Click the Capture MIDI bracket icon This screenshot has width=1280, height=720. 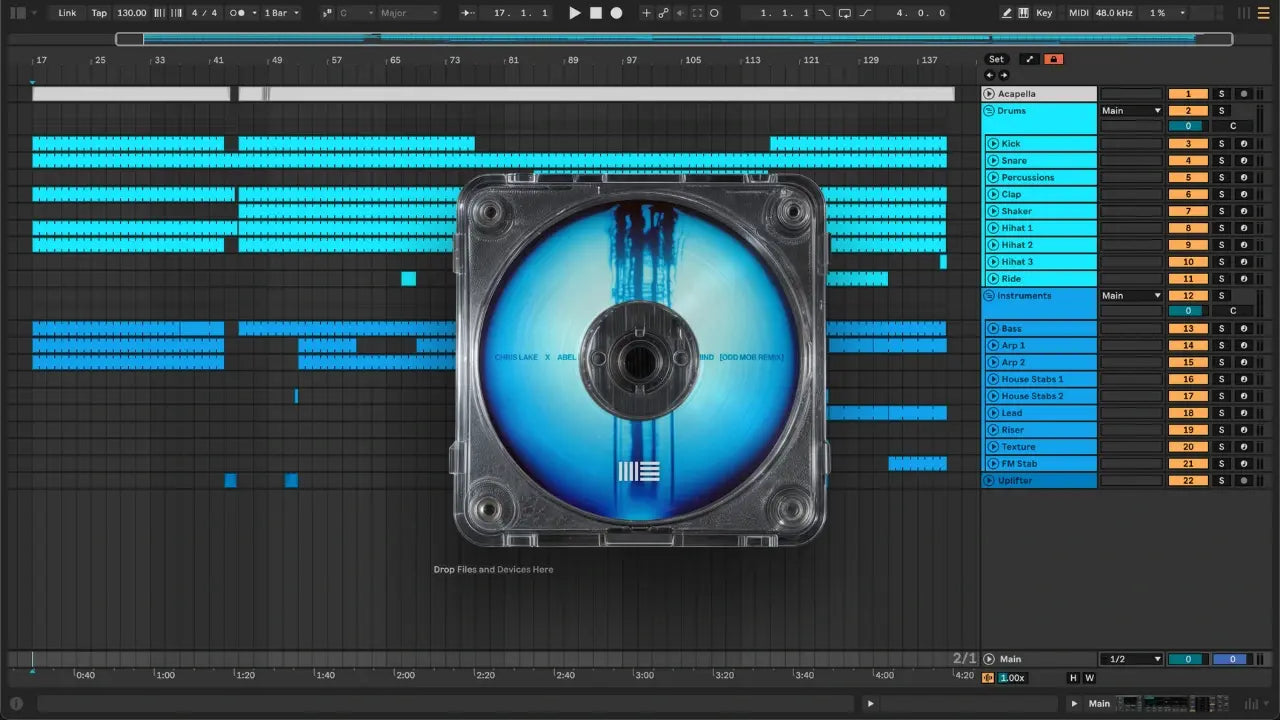coord(697,13)
